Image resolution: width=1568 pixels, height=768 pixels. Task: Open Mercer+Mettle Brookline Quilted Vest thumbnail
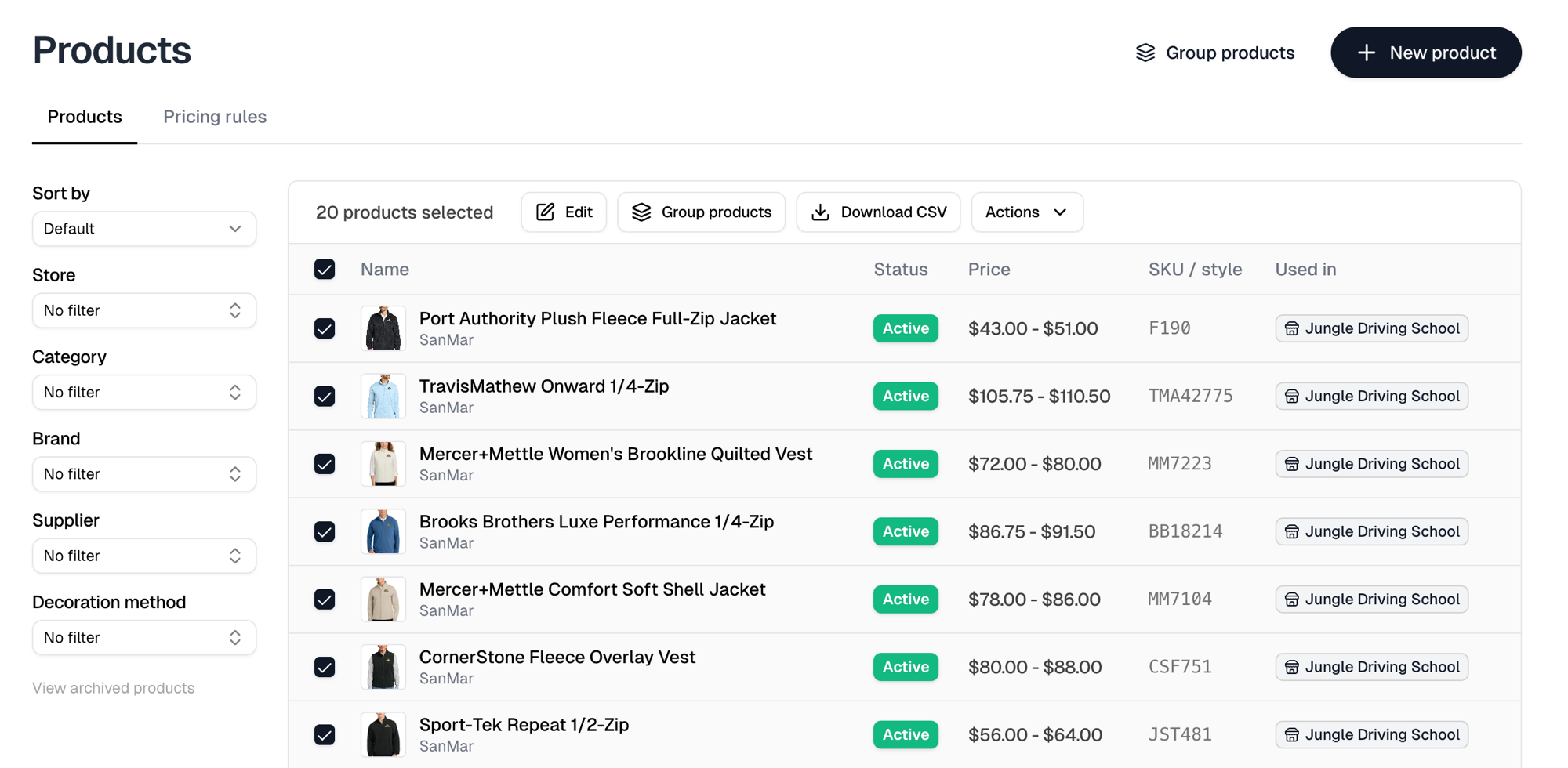click(383, 464)
